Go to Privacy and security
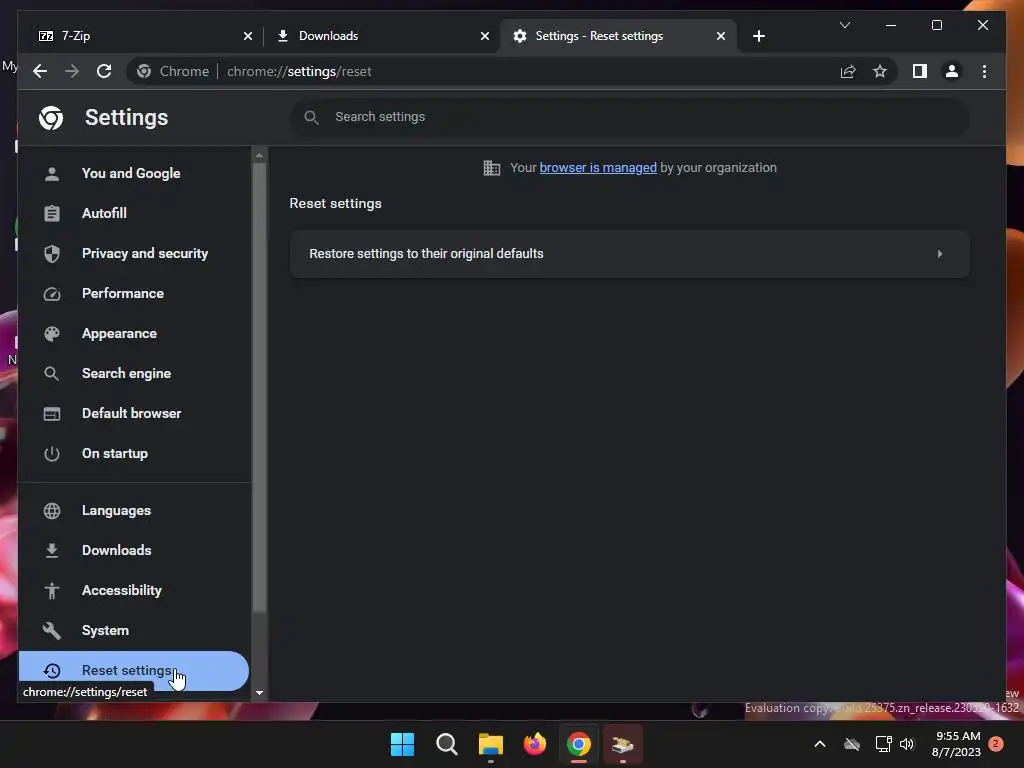Viewport: 1024px width, 768px height. (134, 253)
